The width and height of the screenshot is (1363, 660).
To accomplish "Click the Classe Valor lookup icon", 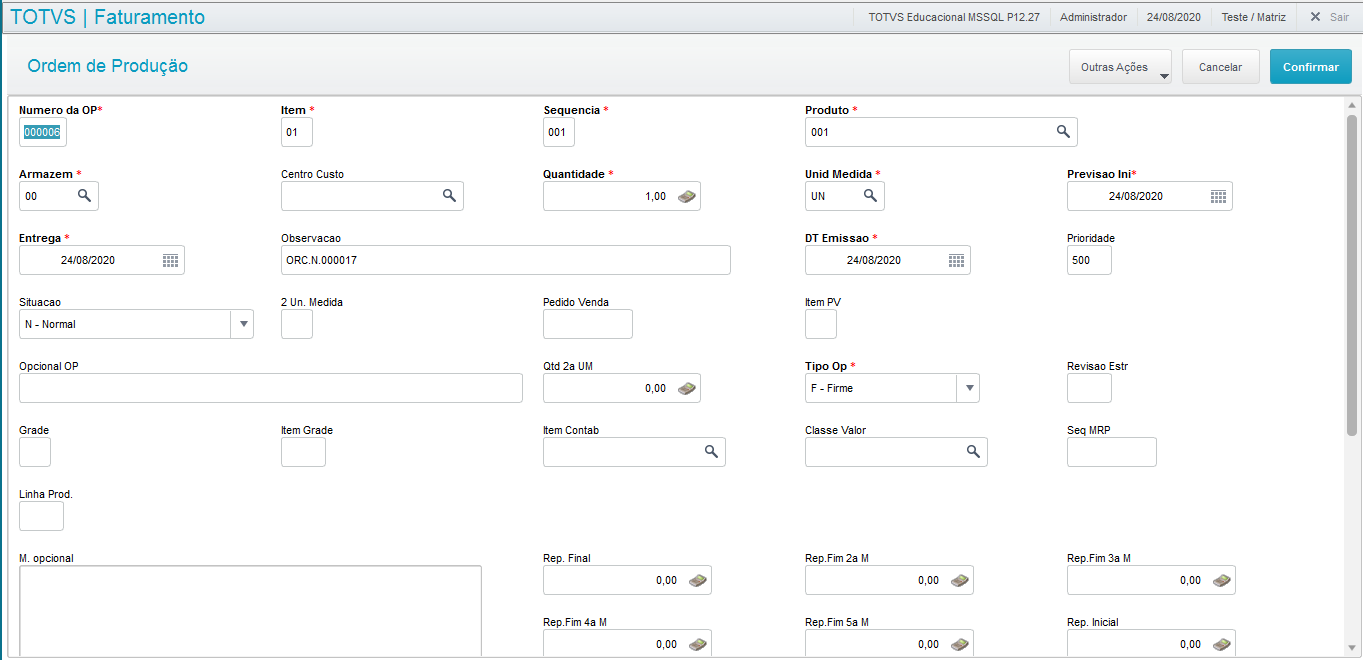I will point(973,452).
